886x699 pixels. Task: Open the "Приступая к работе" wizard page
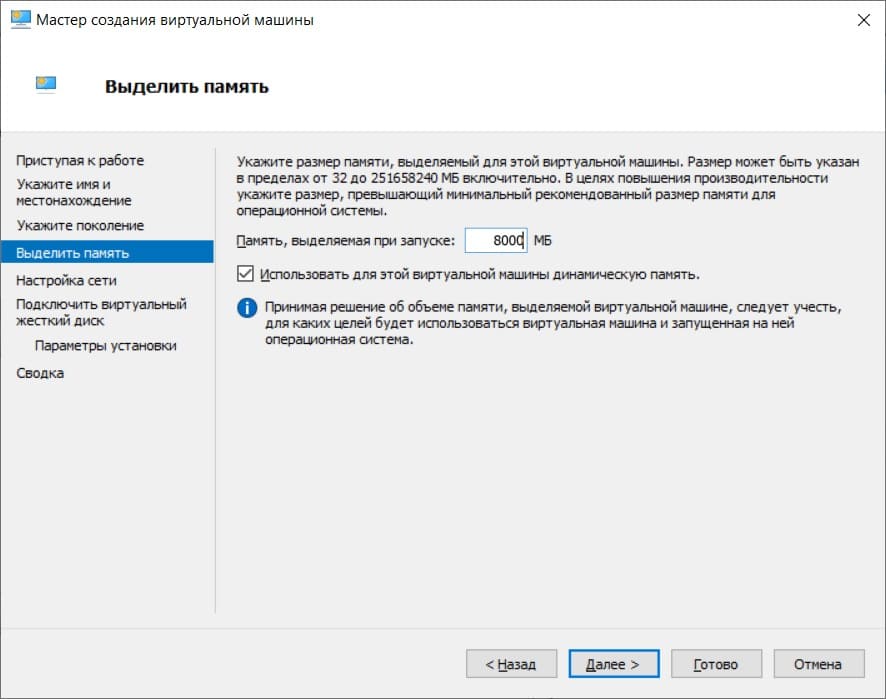pos(79,160)
